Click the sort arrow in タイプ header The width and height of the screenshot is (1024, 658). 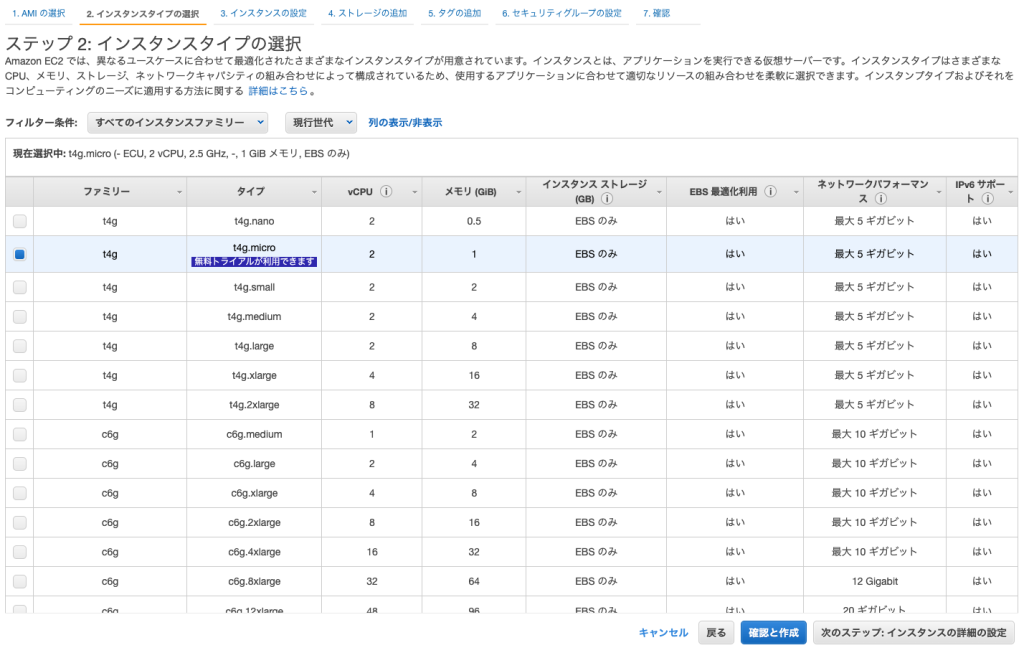pos(314,192)
